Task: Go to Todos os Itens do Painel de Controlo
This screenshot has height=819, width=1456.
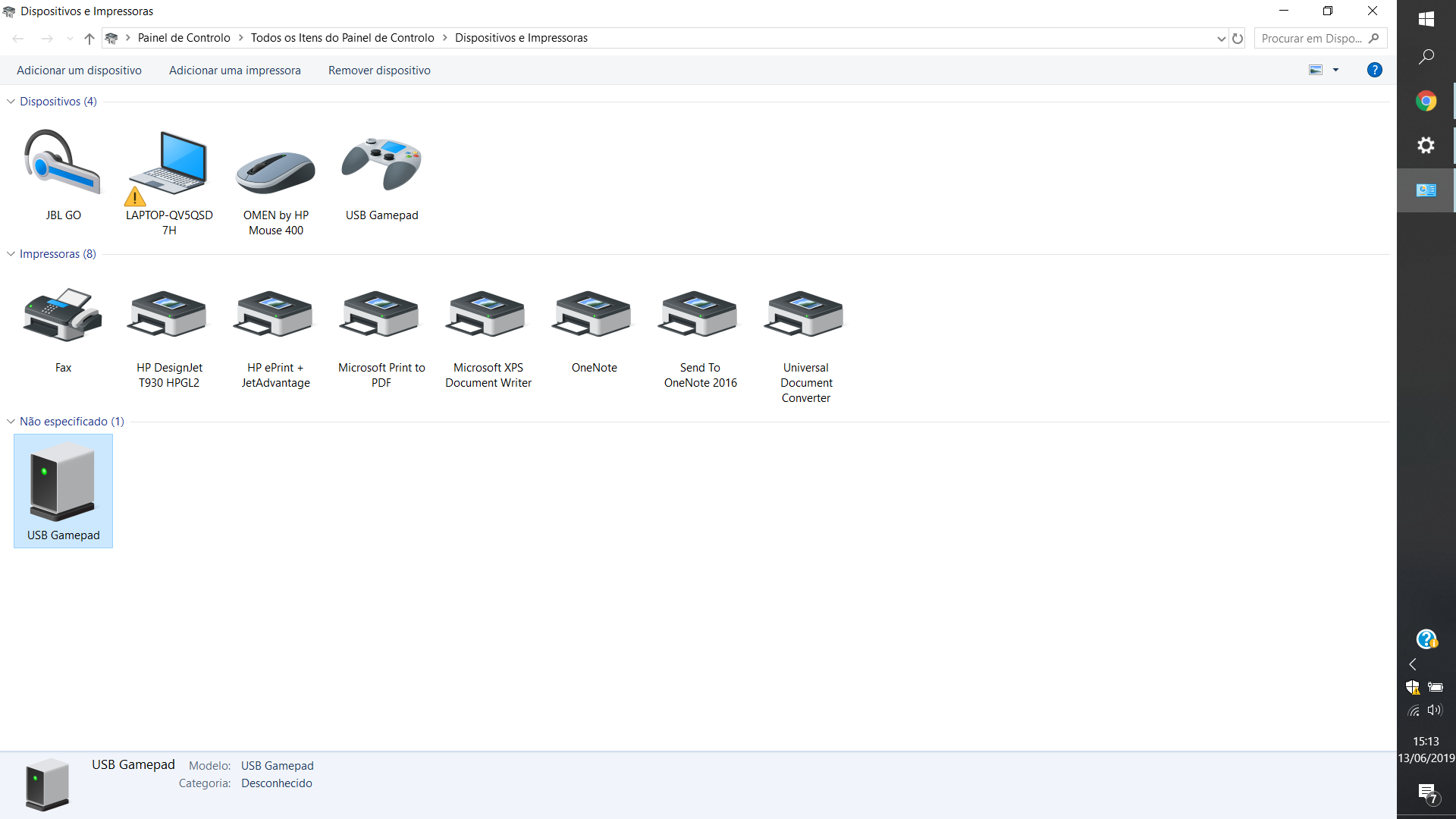Action: point(342,38)
